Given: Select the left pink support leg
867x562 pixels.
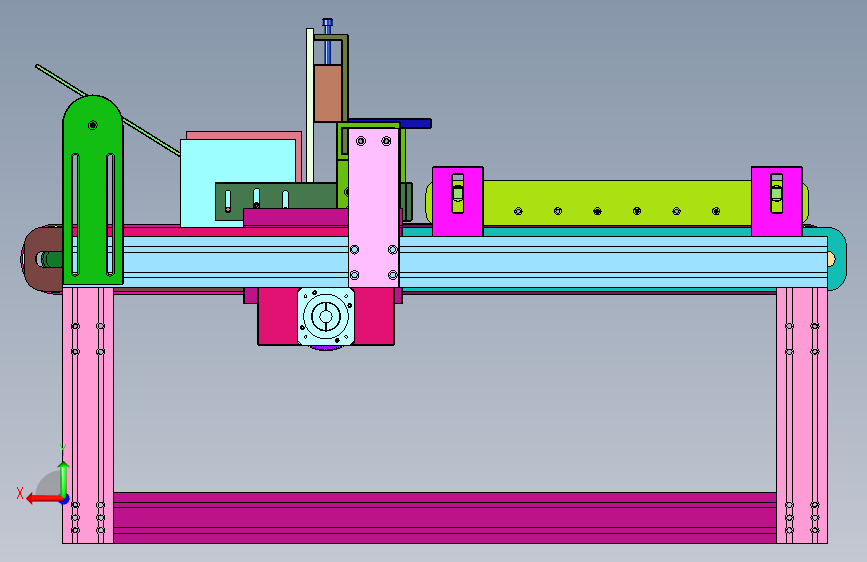Looking at the screenshot, I should tap(88, 415).
